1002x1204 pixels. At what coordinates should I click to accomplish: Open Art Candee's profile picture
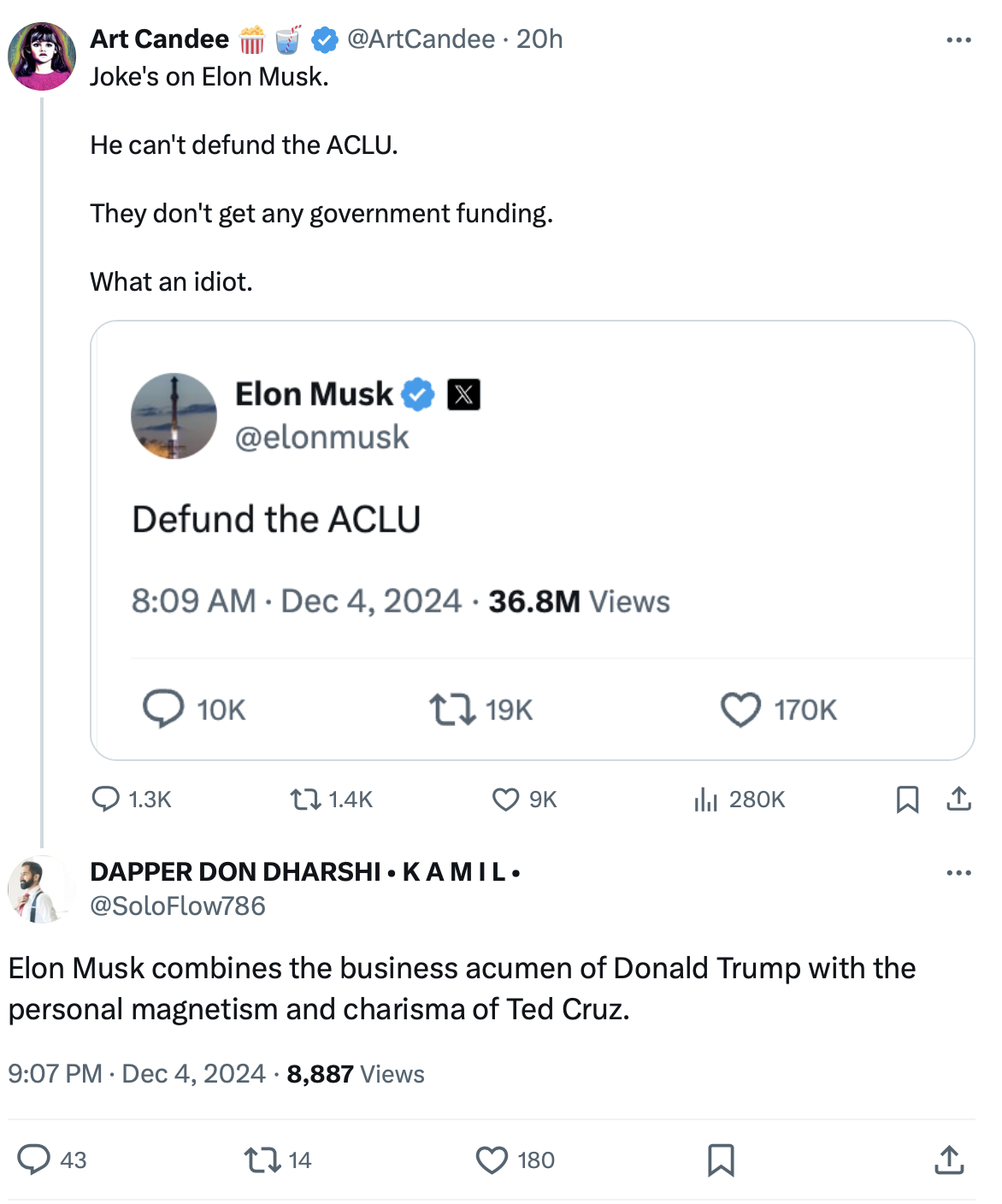point(41,56)
